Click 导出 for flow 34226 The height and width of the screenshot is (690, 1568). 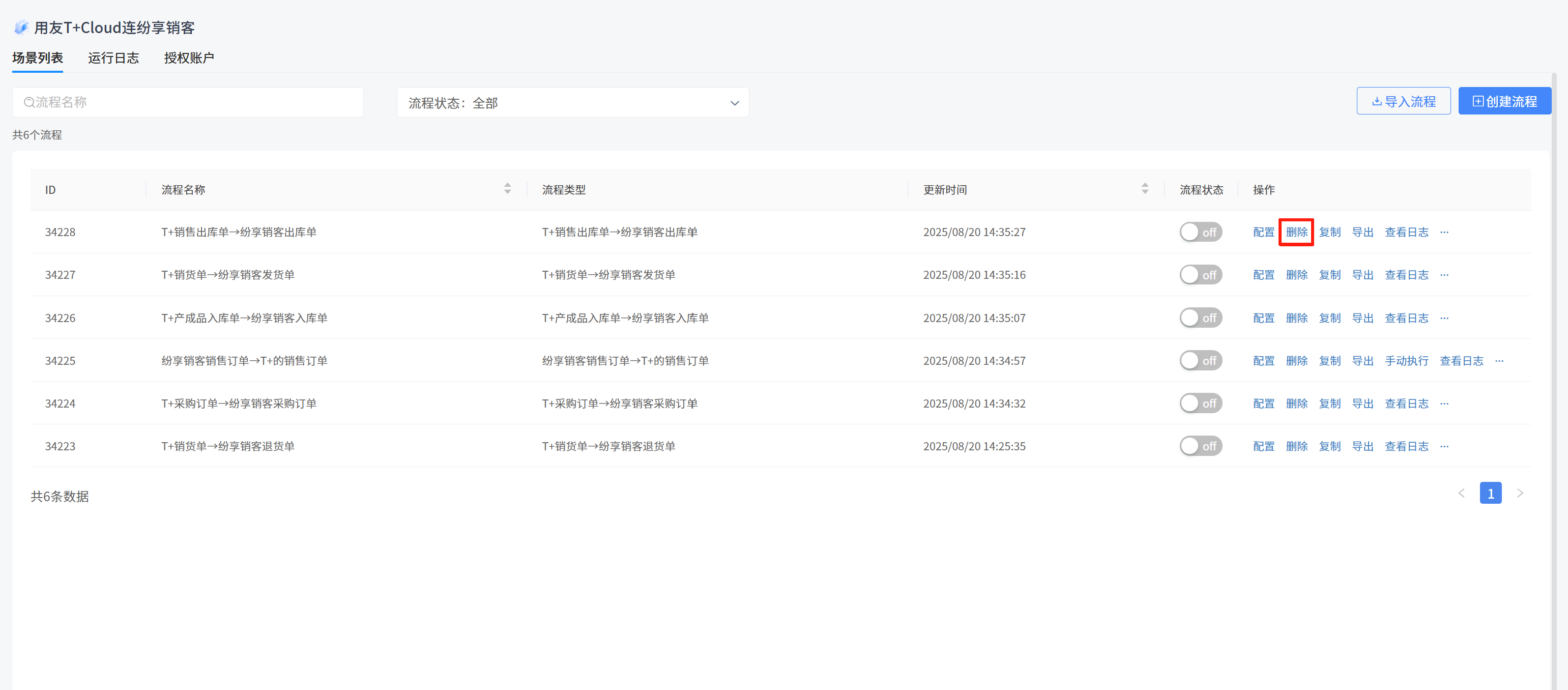coord(1362,318)
